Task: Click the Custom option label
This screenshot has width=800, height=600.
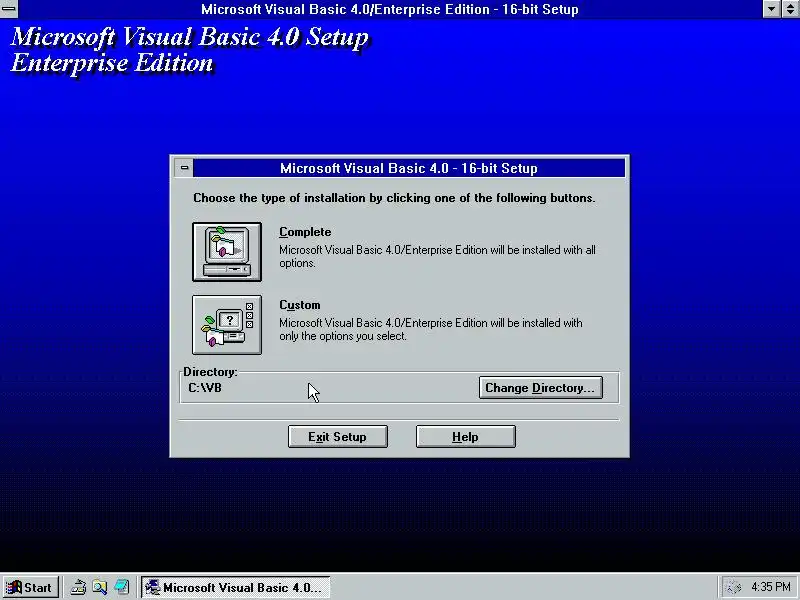Action: (x=299, y=305)
